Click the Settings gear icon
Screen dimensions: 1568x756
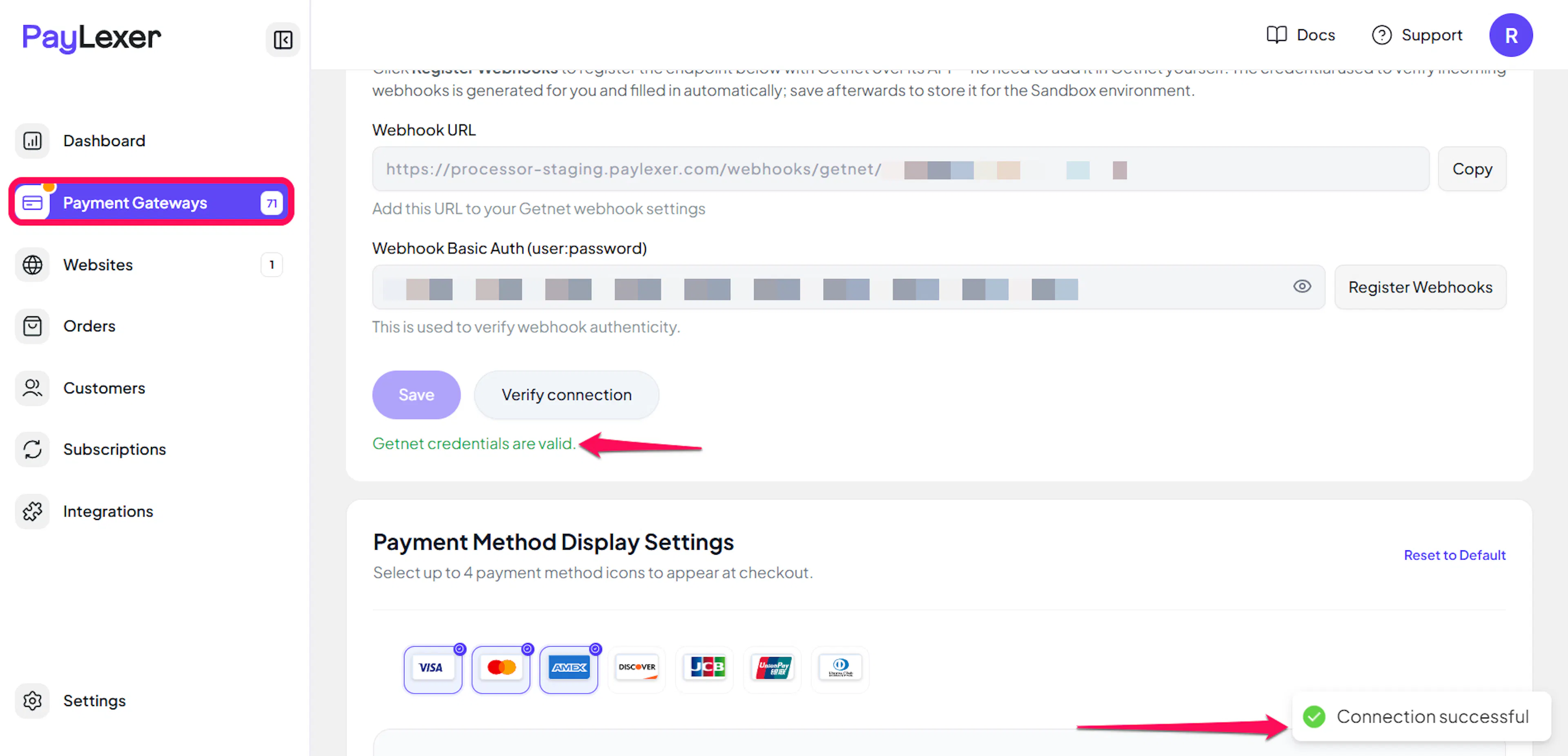pos(32,700)
